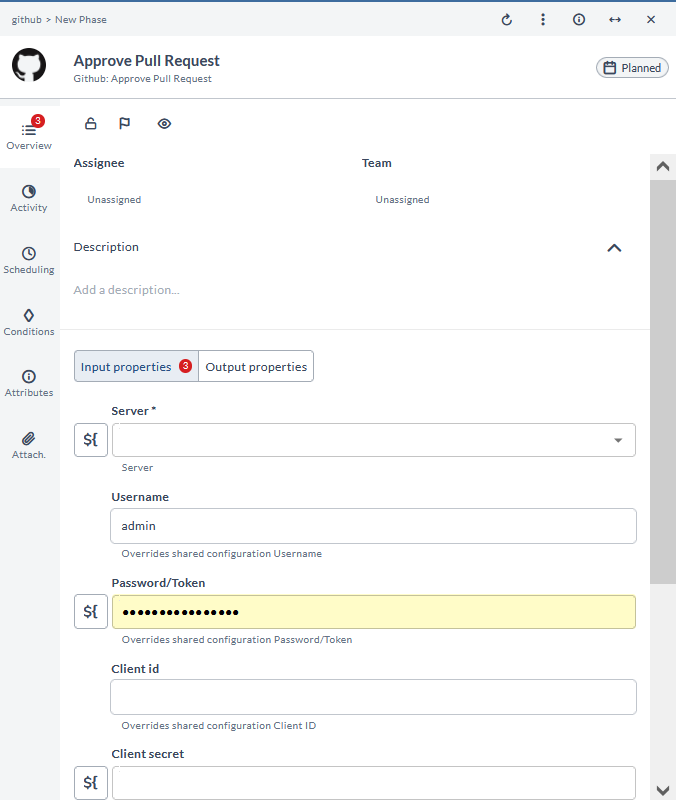This screenshot has height=800, width=676.
Task: Open the Conditions sidebar tab
Action: pos(29,322)
